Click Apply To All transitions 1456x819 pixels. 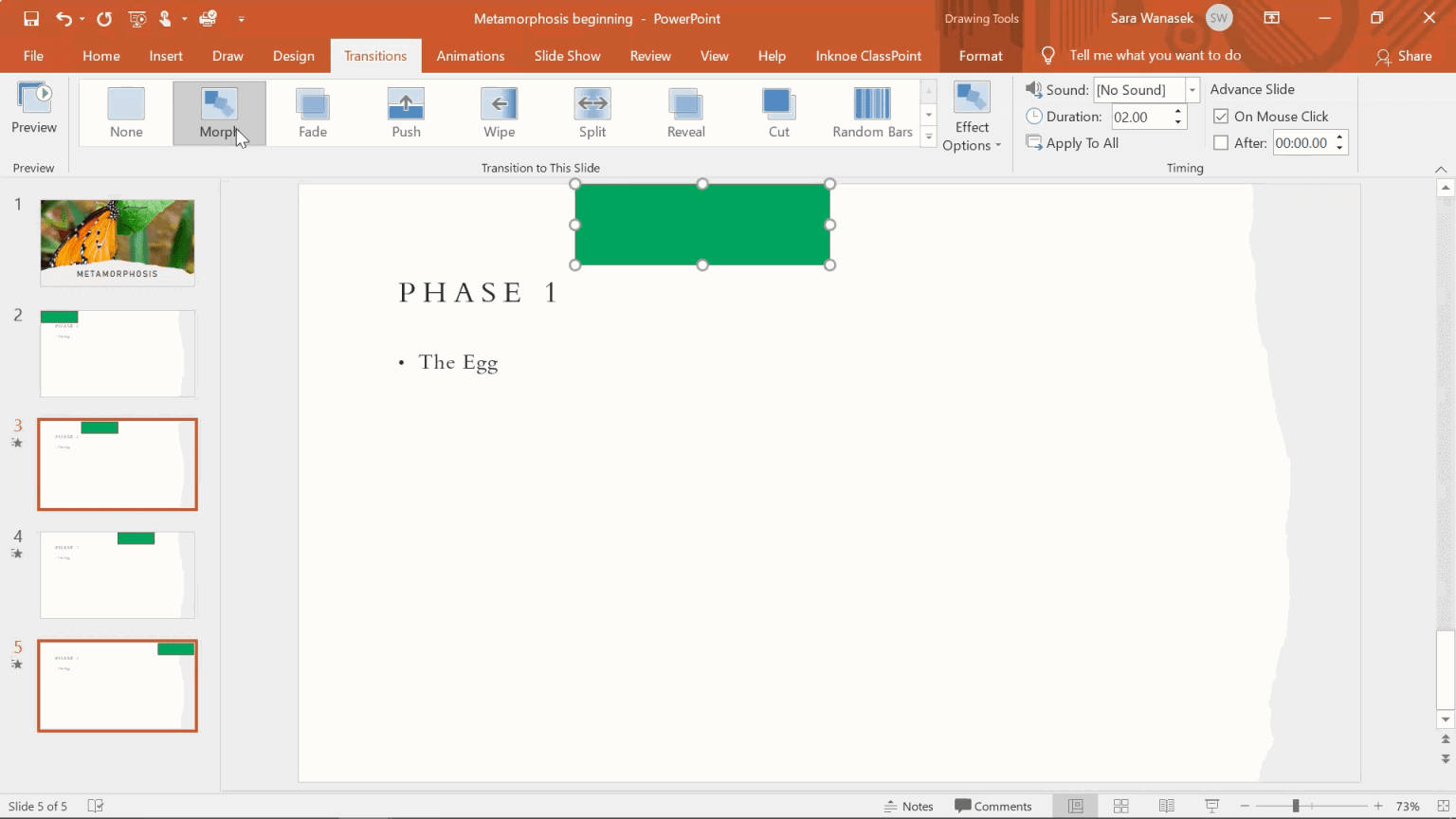tap(1081, 142)
